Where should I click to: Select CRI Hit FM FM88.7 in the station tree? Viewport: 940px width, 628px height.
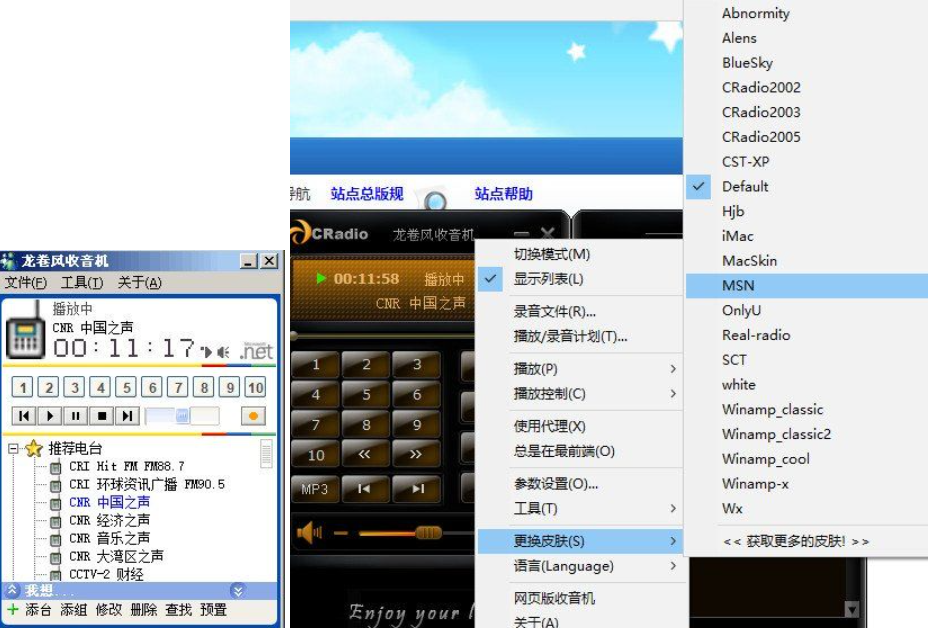click(x=126, y=466)
